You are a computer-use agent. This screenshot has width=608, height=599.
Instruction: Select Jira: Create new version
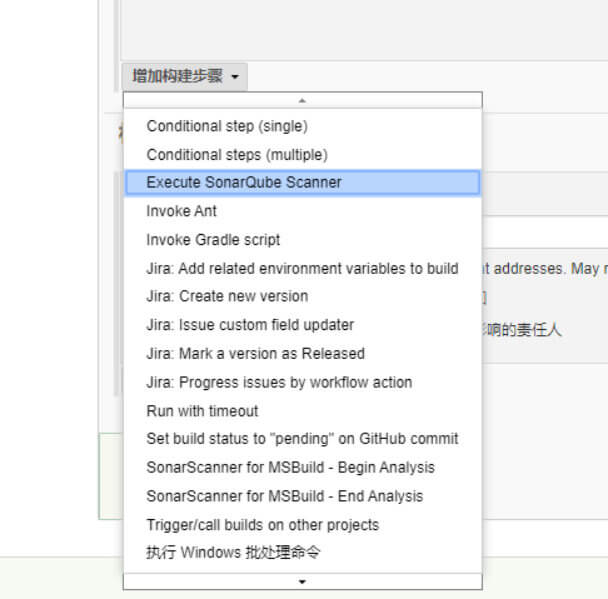302,296
